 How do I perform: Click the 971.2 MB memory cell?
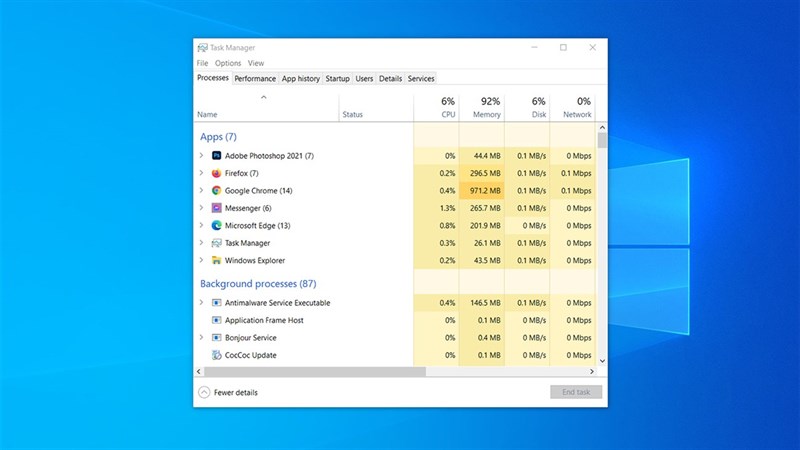click(482, 190)
